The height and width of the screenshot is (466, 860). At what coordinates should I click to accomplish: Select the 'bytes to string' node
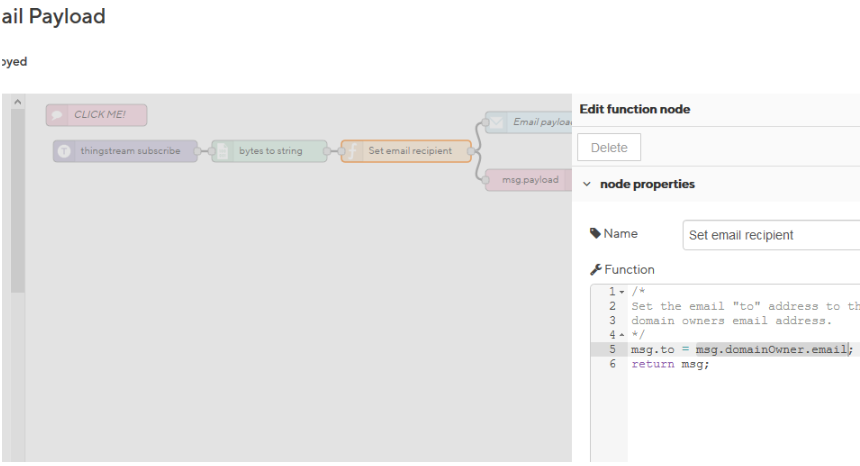pyautogui.click(x=269, y=151)
